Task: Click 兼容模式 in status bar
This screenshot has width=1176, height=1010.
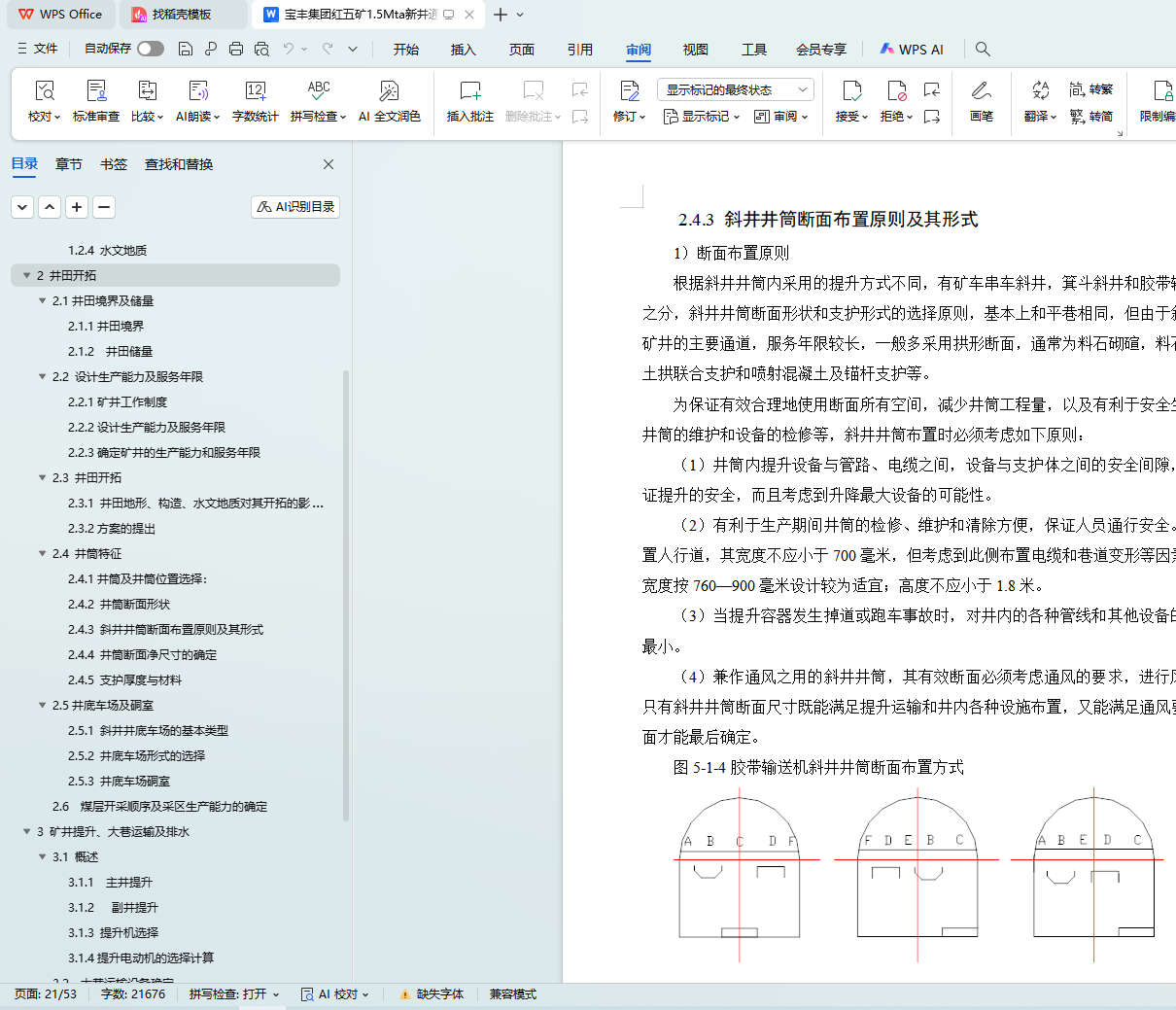Action: (513, 994)
